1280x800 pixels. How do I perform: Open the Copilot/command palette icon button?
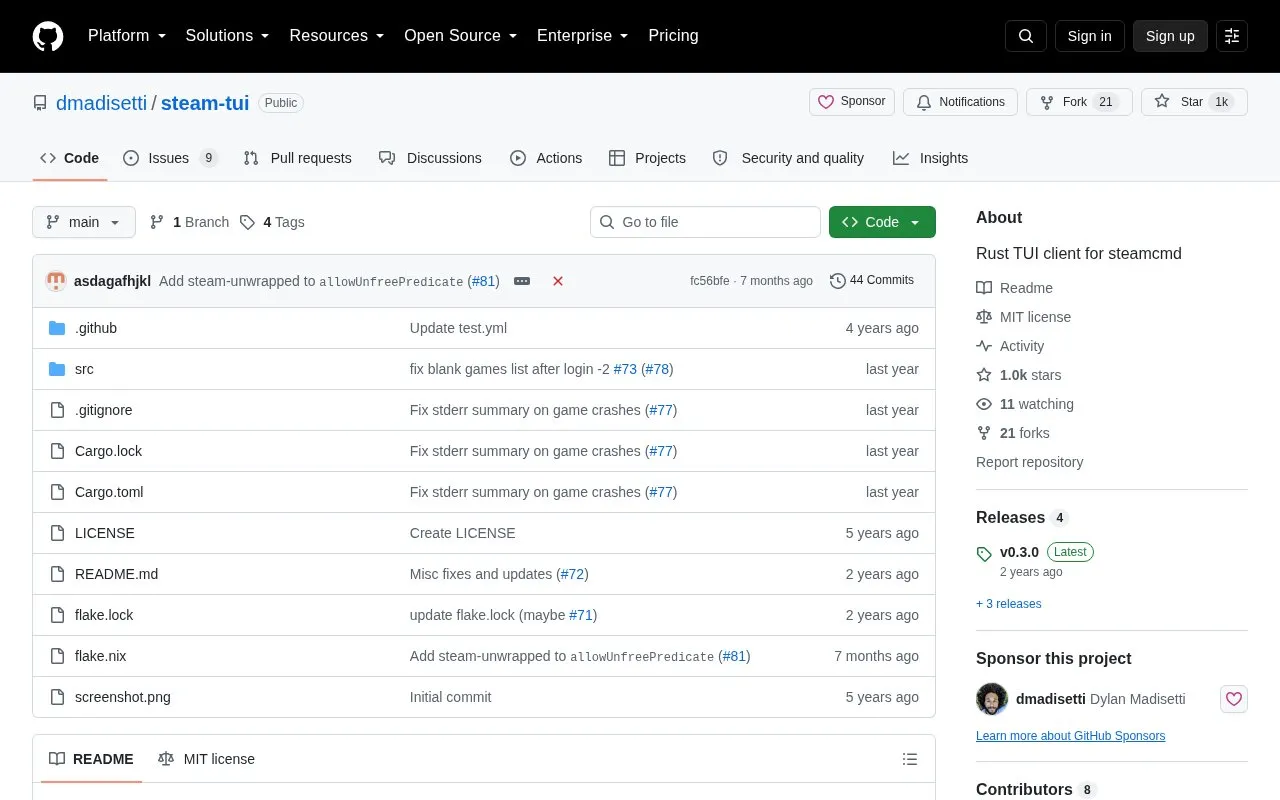click(1232, 36)
